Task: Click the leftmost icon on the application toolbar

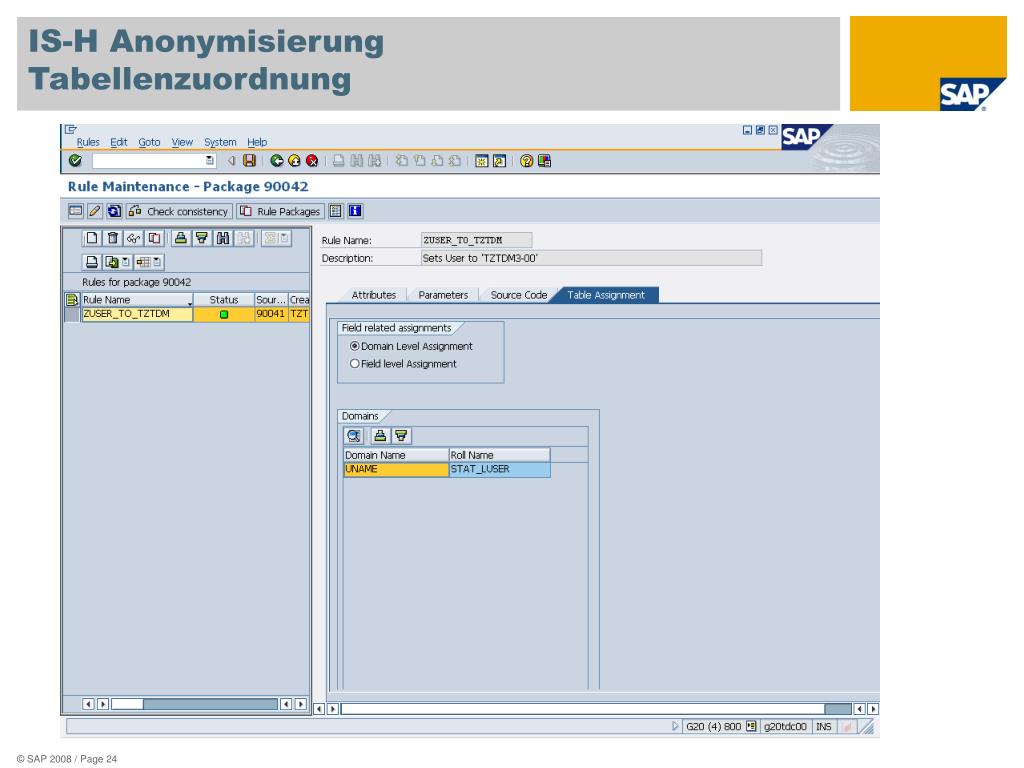Action: click(x=76, y=211)
